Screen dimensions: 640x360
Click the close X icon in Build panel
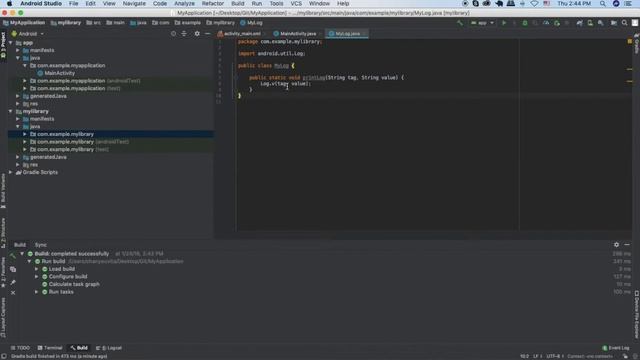(13, 293)
